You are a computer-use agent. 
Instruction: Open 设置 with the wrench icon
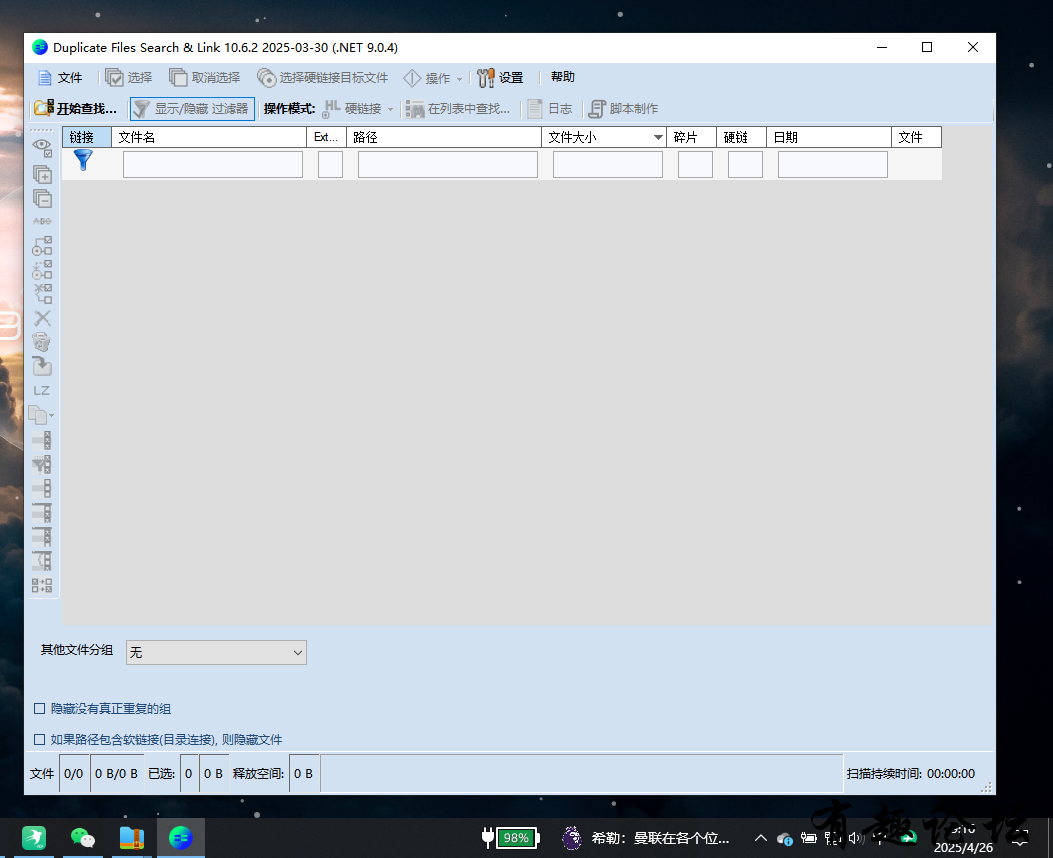(x=500, y=78)
